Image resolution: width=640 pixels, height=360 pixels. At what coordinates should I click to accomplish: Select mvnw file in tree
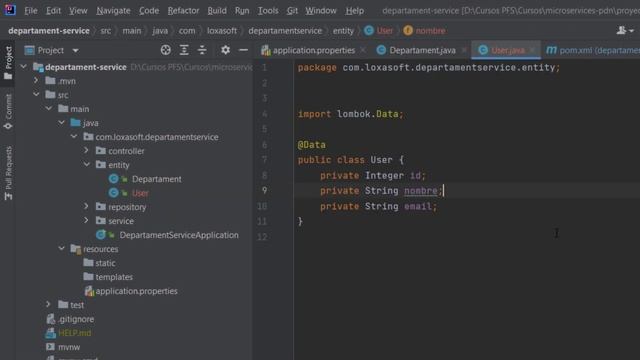(69, 347)
